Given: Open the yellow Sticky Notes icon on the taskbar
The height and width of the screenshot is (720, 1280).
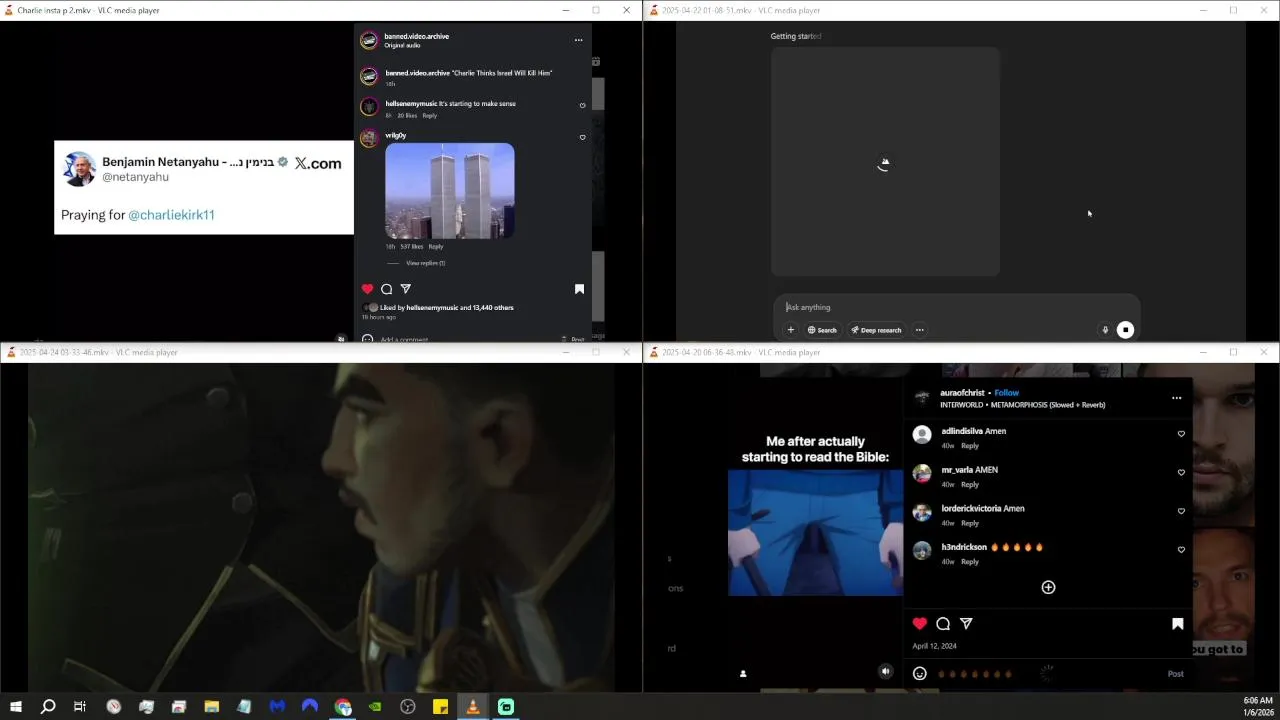Looking at the screenshot, I should pyautogui.click(x=440, y=707).
